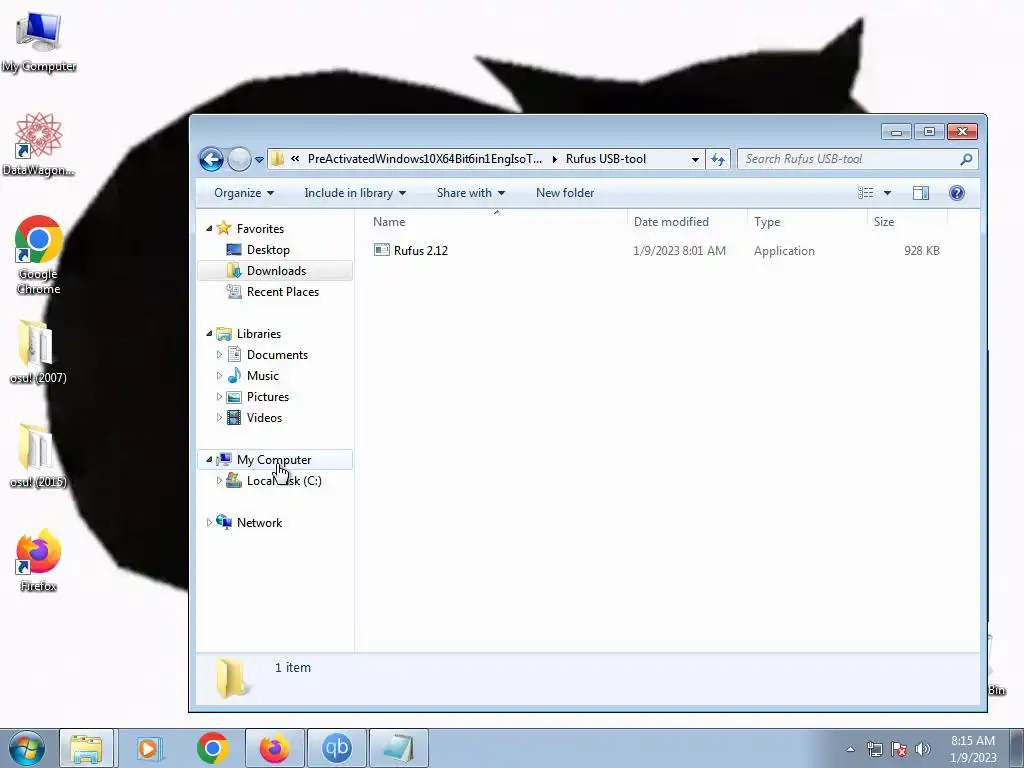Click the volume speaker tray icon
The height and width of the screenshot is (768, 1024).
click(923, 749)
